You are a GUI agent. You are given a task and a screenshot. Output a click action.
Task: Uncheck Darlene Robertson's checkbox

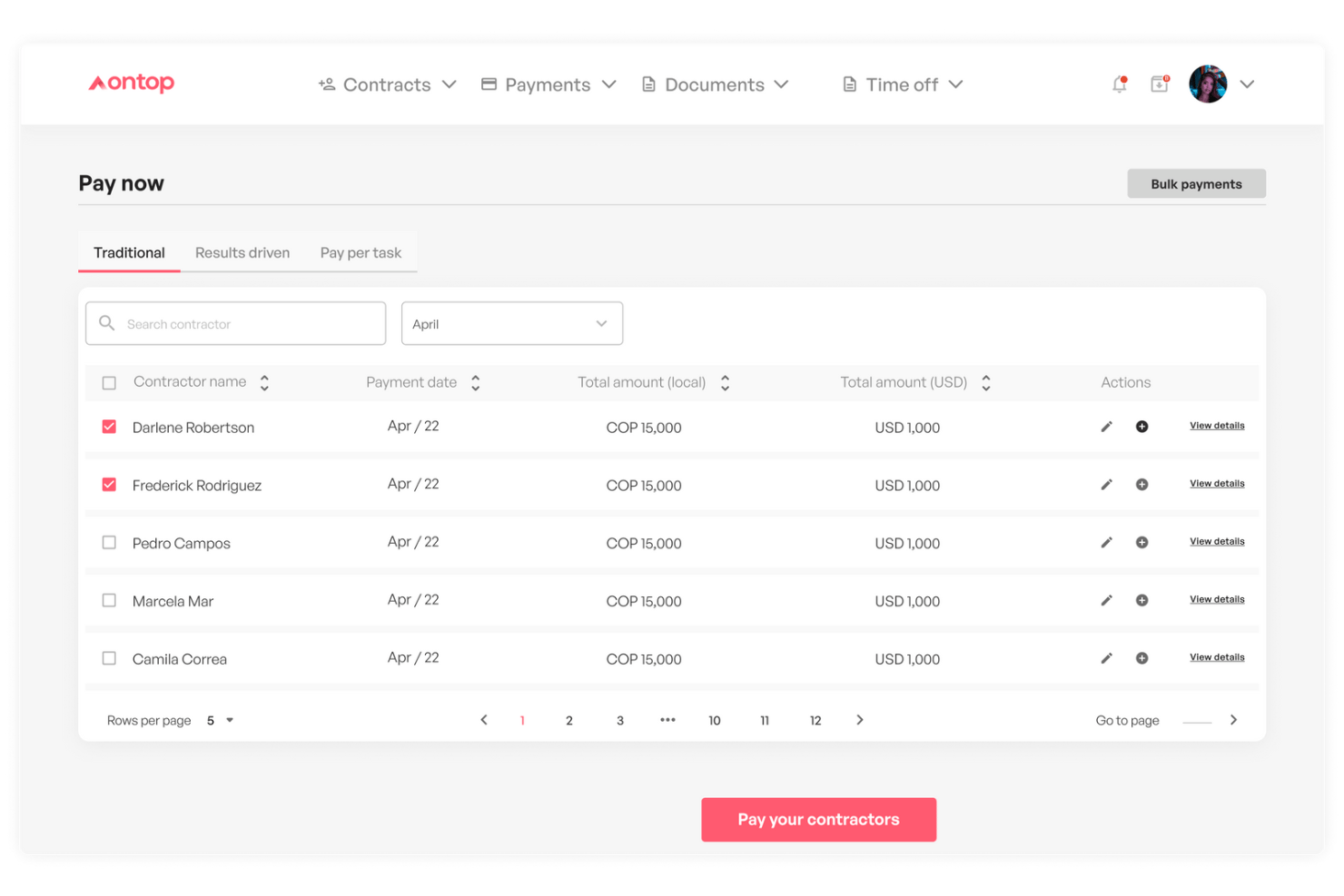[109, 427]
